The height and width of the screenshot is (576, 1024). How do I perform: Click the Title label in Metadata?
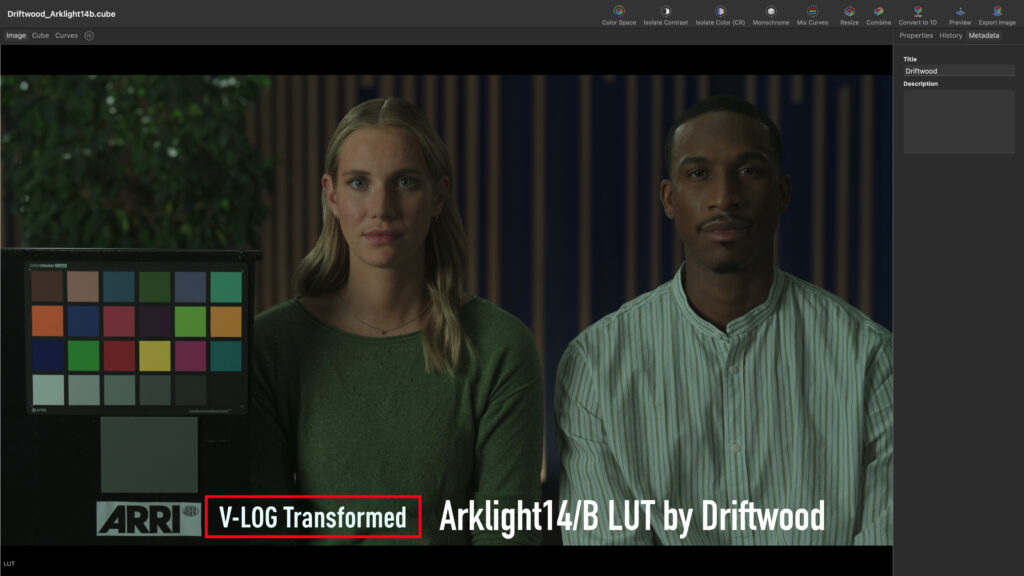[x=910, y=59]
